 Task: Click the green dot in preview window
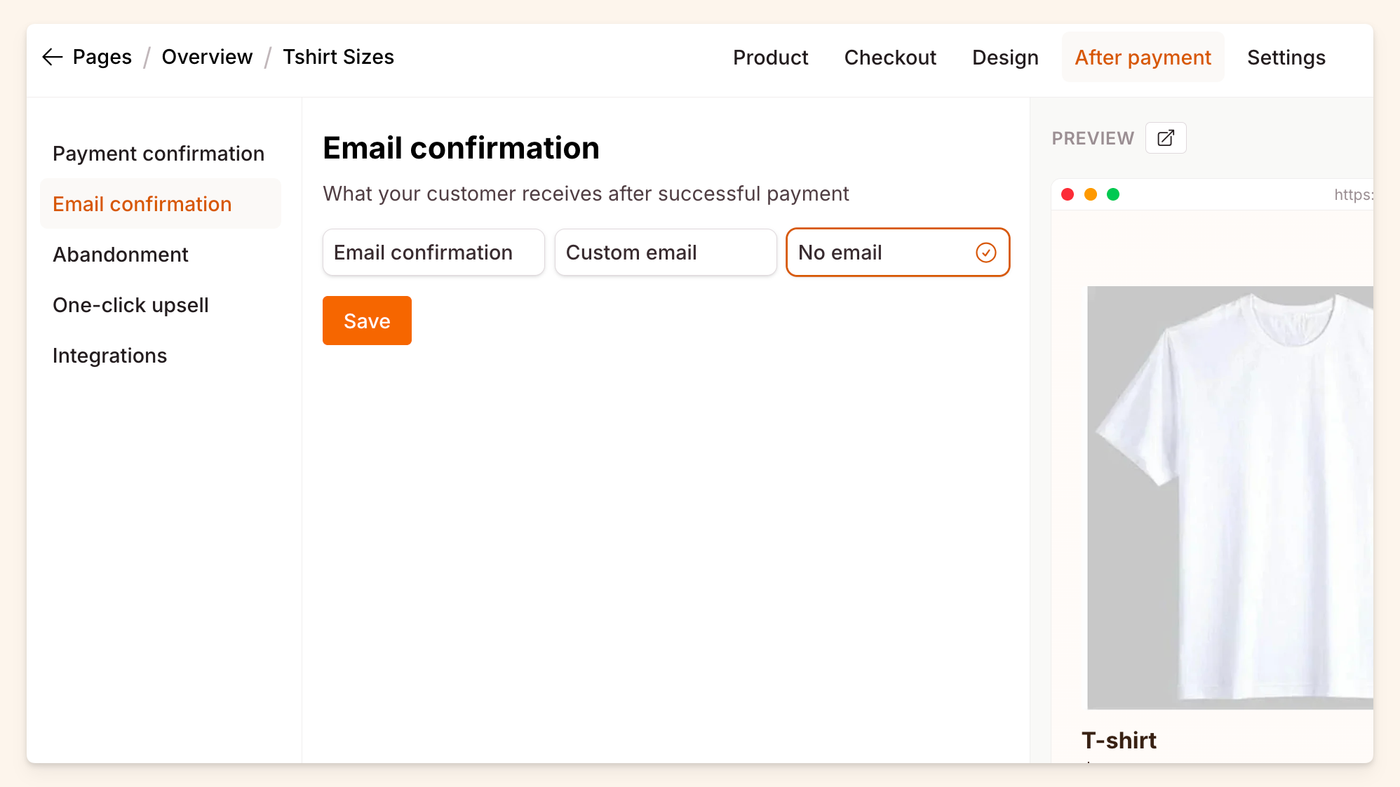[1113, 194]
